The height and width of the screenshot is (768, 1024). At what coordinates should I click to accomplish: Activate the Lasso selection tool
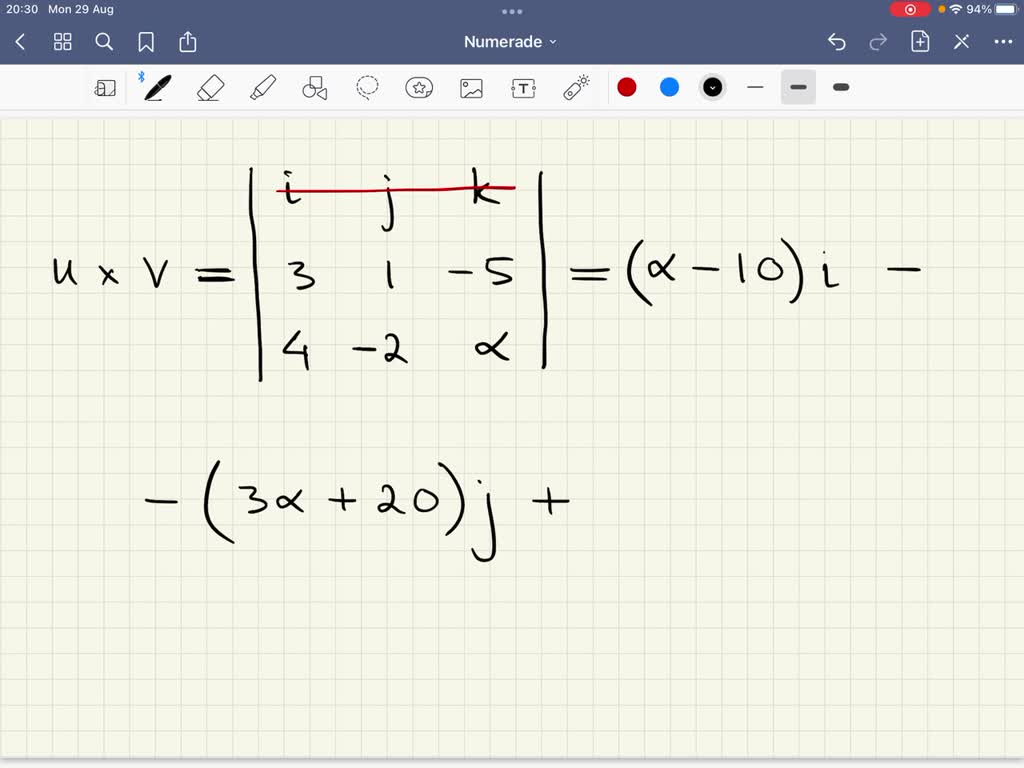coord(367,87)
